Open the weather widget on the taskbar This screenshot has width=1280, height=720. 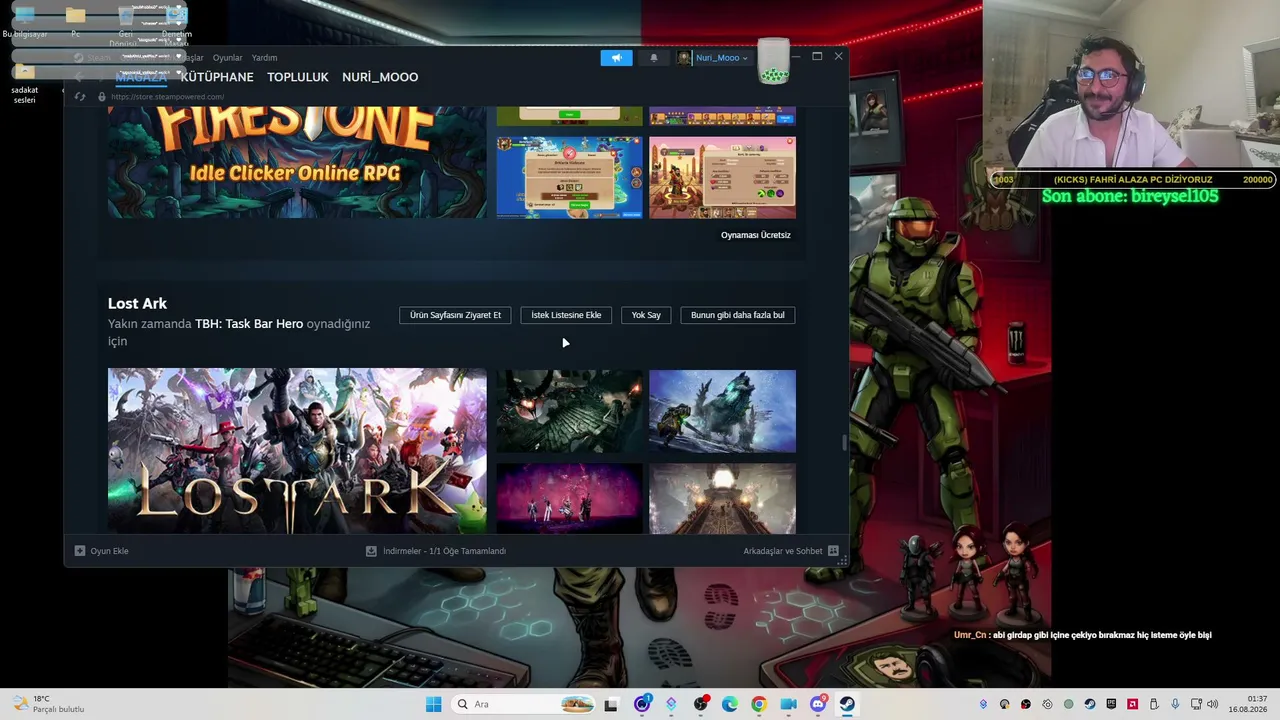(x=48, y=704)
